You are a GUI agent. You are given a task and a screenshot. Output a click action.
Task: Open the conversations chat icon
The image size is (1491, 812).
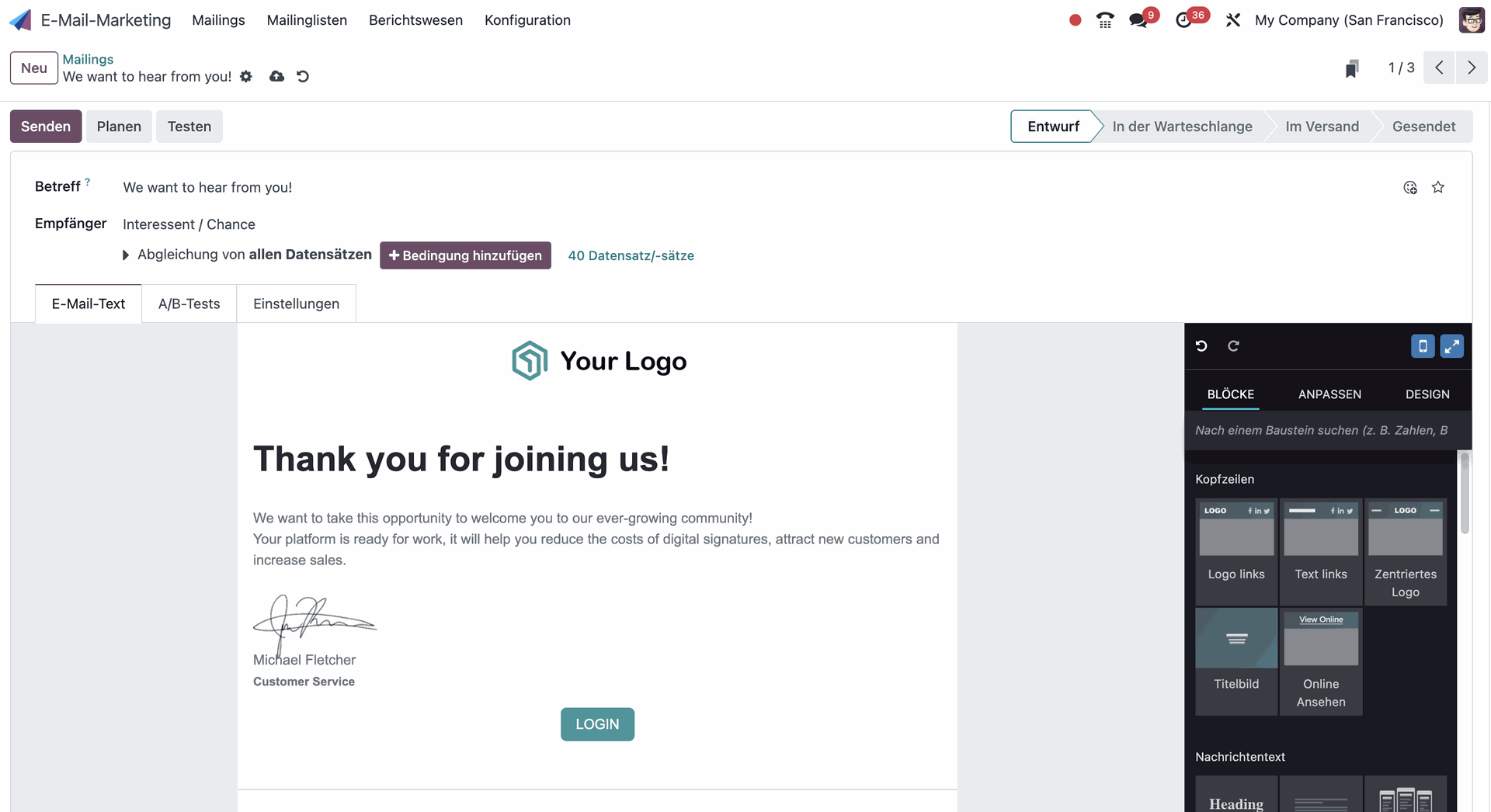(1138, 20)
